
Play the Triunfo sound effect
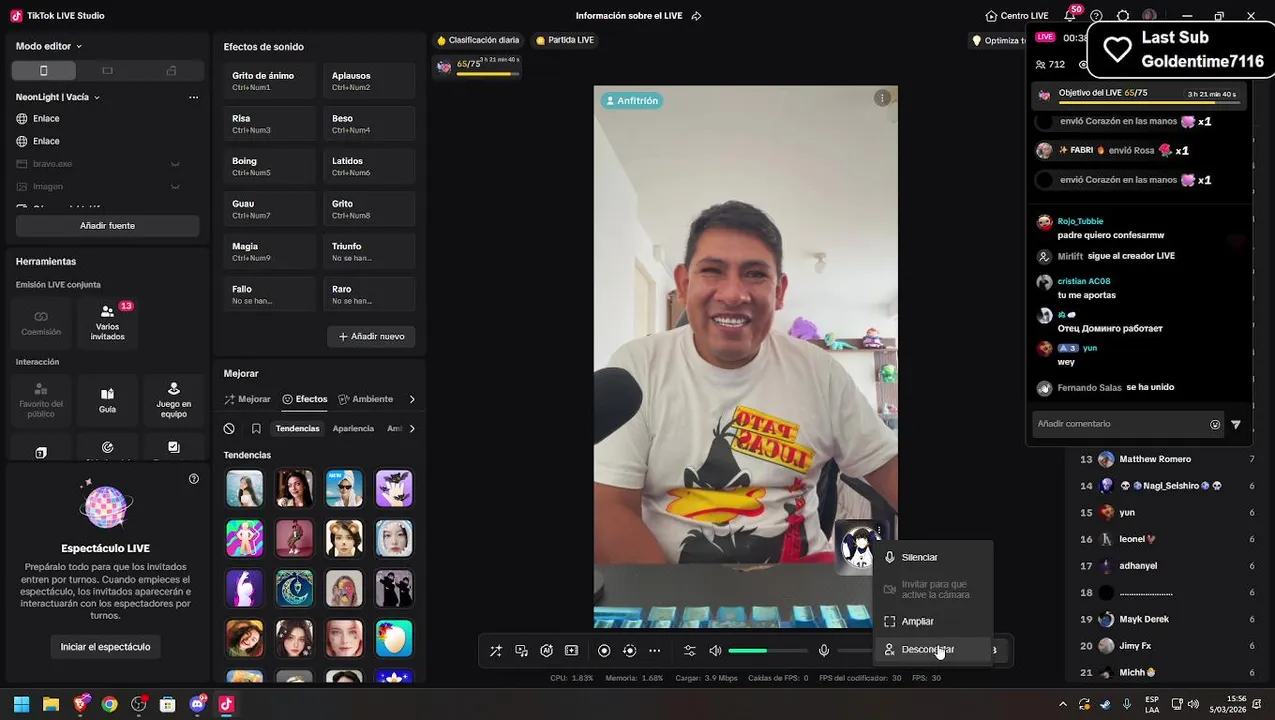[369, 251]
